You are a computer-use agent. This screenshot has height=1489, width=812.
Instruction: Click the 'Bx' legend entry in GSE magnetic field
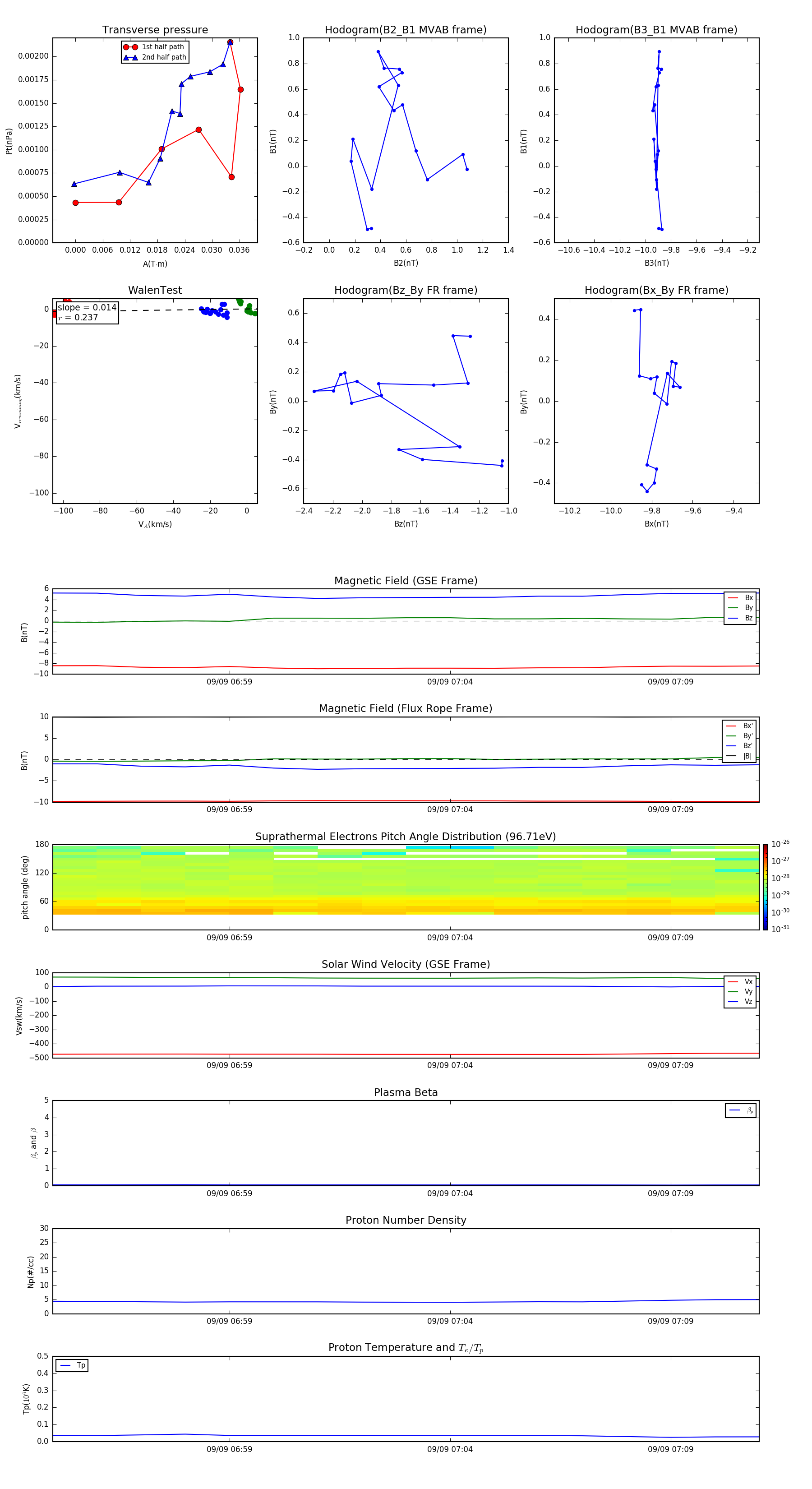tap(740, 598)
